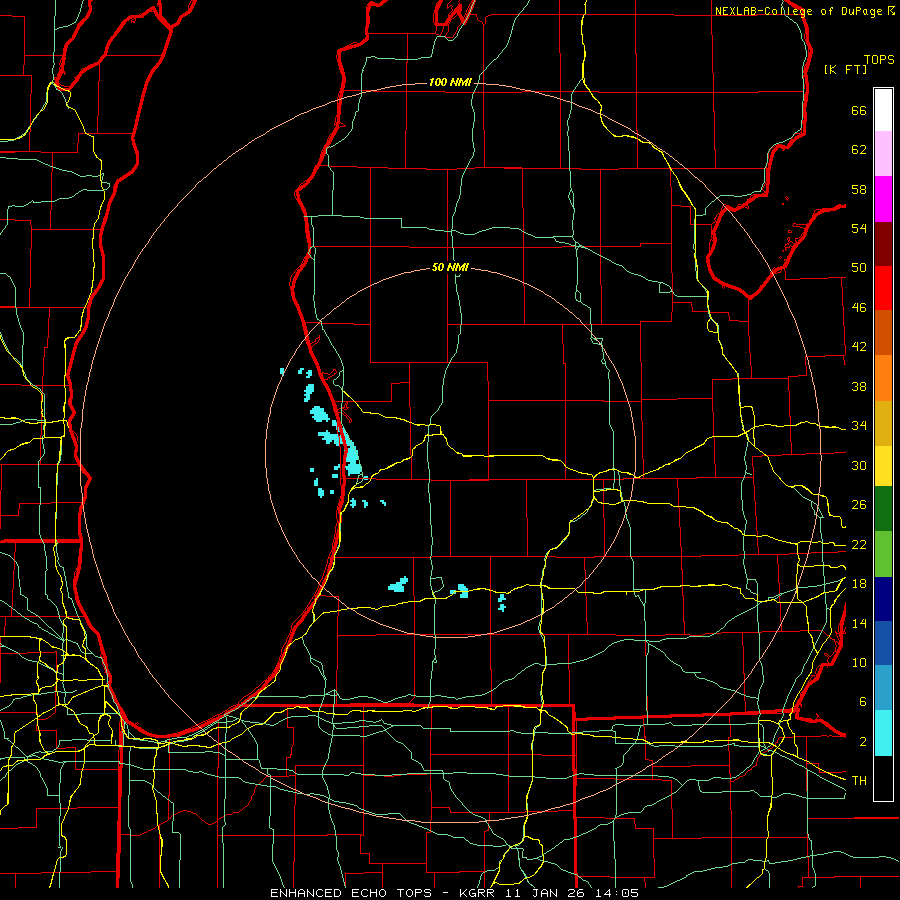Click the dark red 54 kft swatch
Image resolution: width=900 pixels, height=900 pixels.
[883, 243]
